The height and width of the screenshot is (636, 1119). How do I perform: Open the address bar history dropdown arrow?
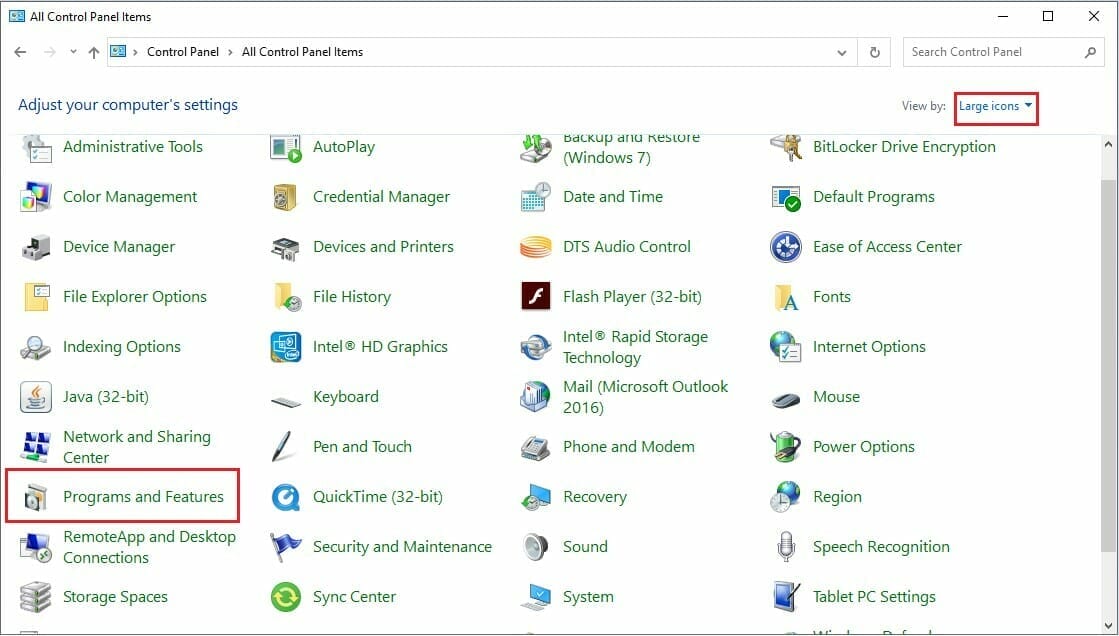click(x=842, y=52)
